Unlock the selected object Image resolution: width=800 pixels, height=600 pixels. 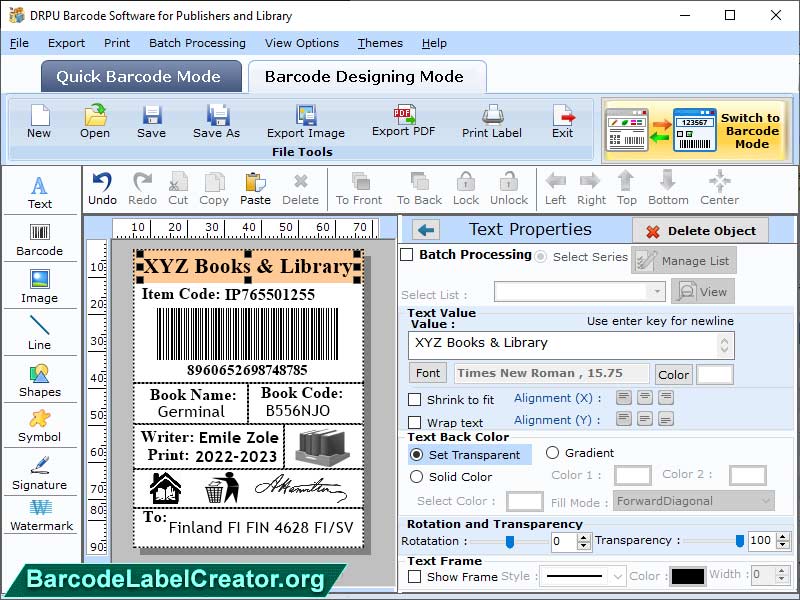(x=509, y=189)
